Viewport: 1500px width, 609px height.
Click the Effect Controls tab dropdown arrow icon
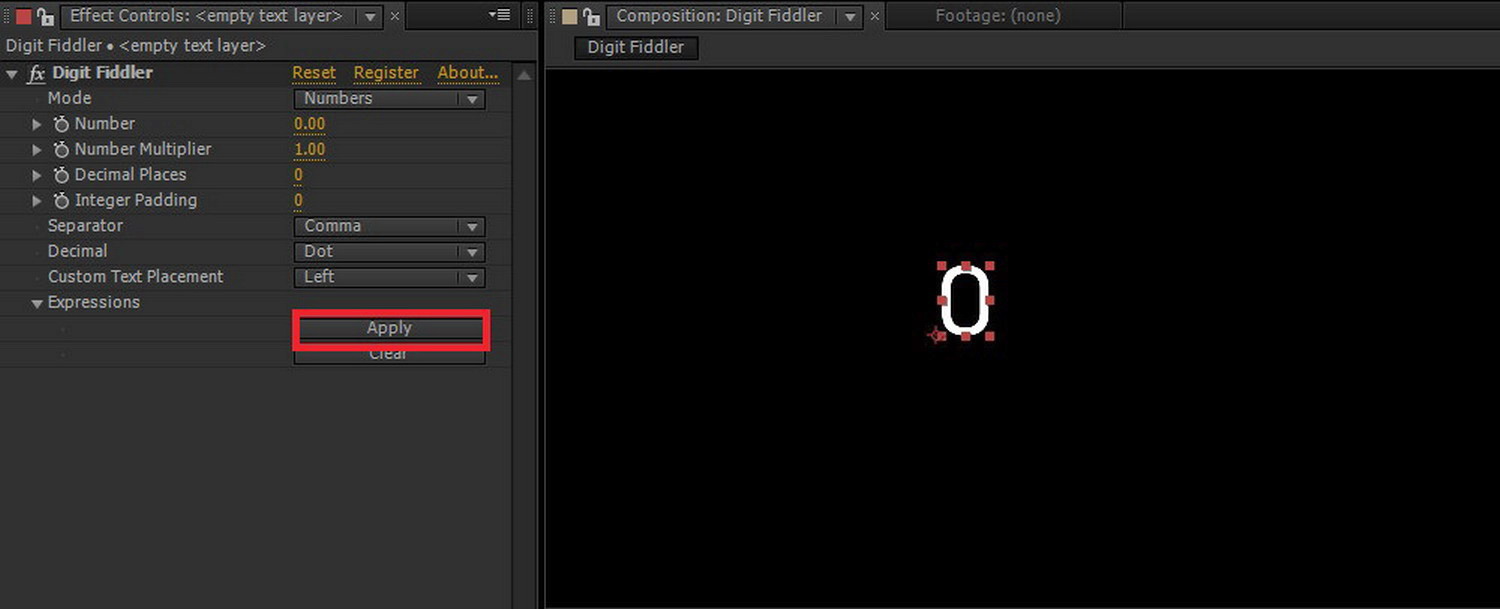tap(369, 16)
